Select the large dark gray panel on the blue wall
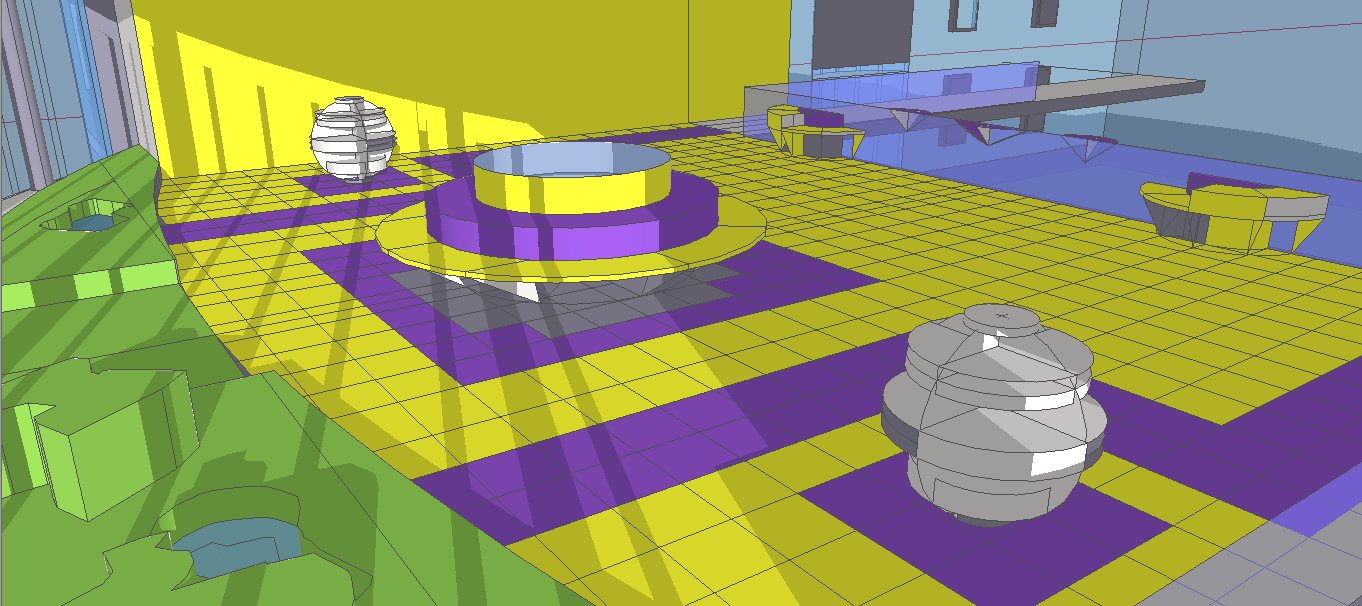 point(861,33)
